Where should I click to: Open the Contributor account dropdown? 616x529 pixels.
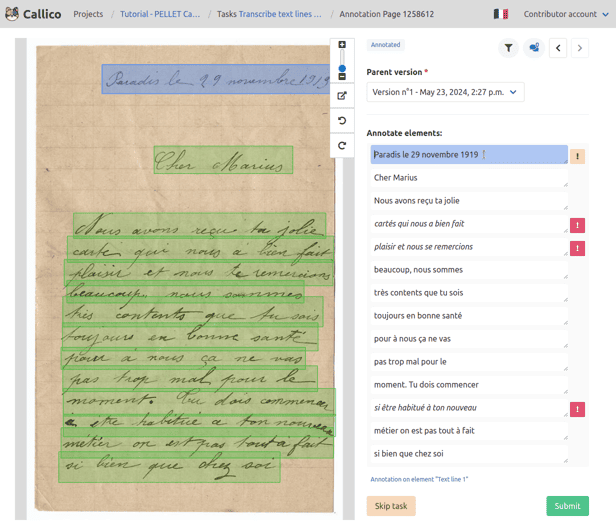[x=566, y=14]
